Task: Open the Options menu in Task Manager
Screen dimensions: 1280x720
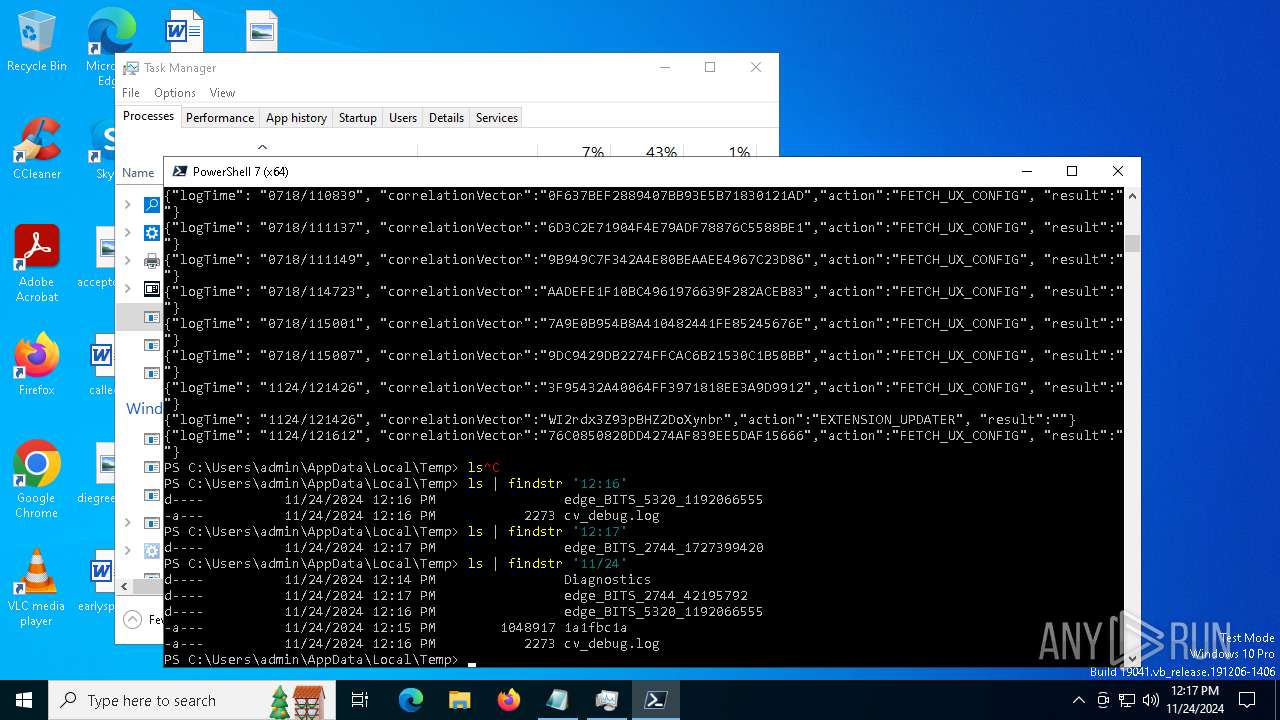Action: 175,93
